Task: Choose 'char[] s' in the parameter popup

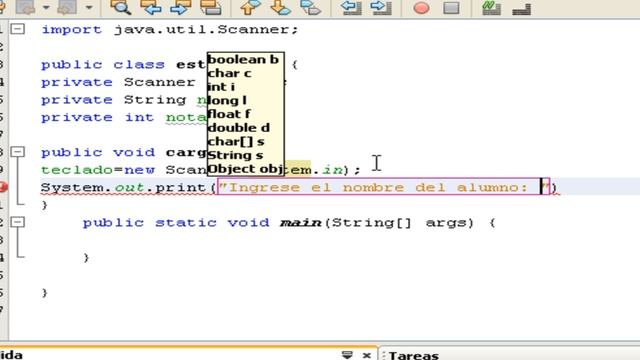Action: pos(236,141)
